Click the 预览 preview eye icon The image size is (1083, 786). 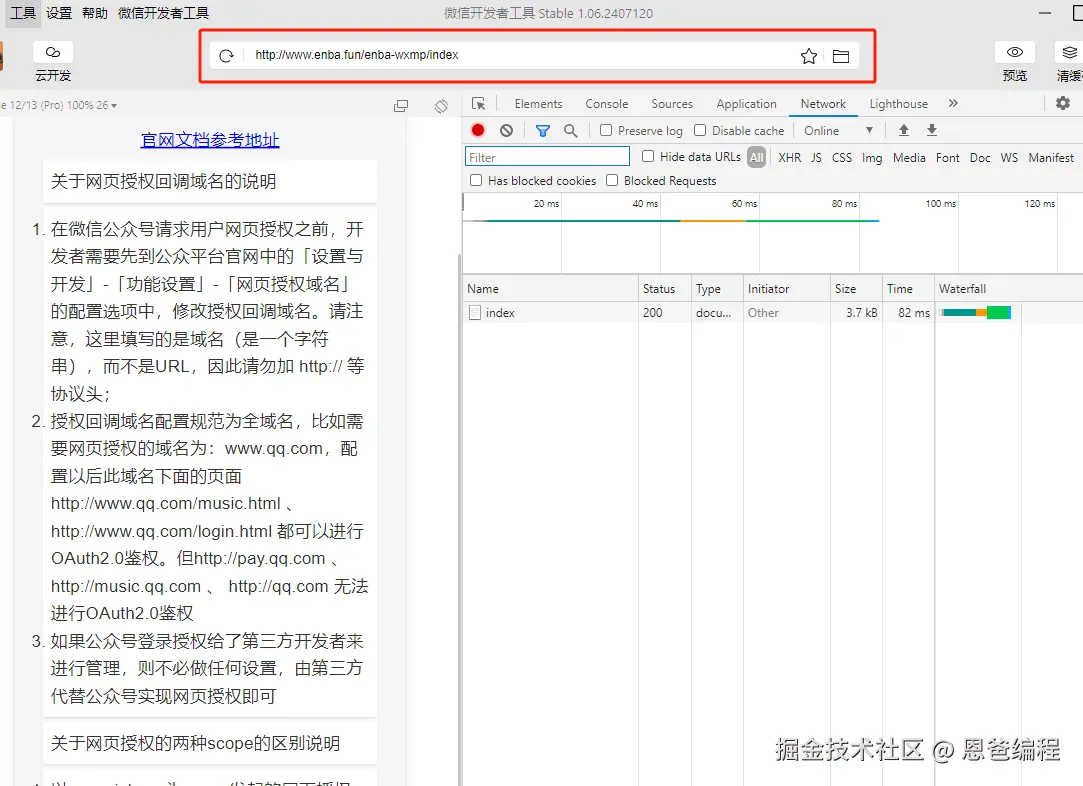coord(1014,51)
